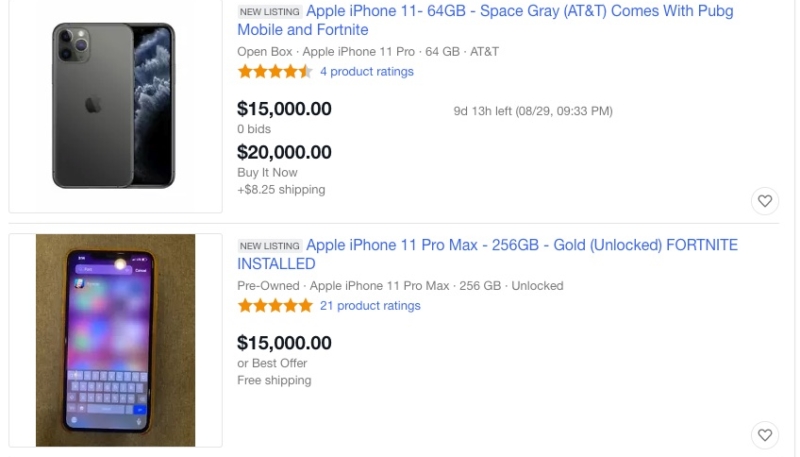Click the +$8.25 shipping text
The image size is (800, 457).
281,189
